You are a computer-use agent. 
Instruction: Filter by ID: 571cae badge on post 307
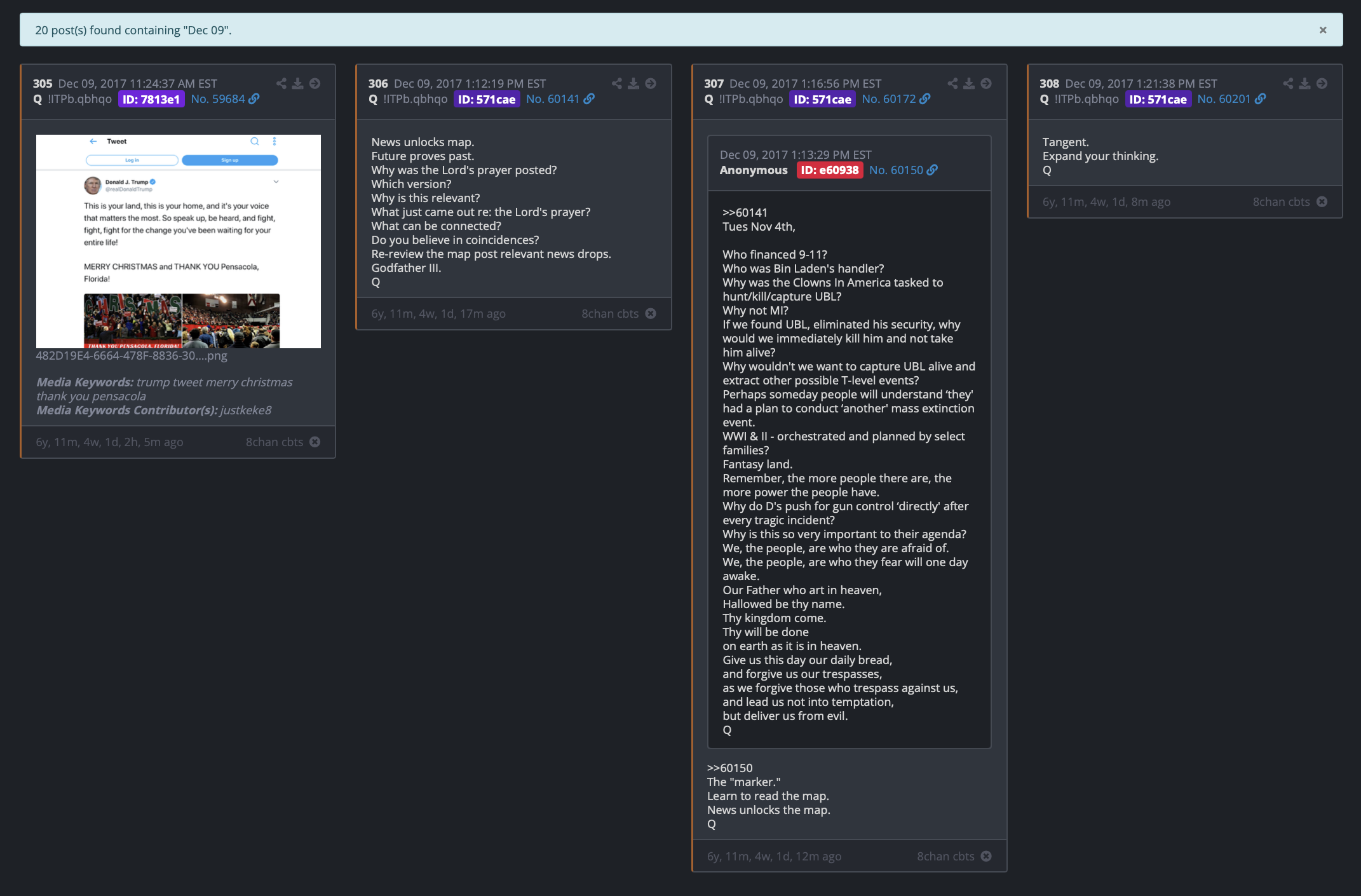(x=822, y=99)
